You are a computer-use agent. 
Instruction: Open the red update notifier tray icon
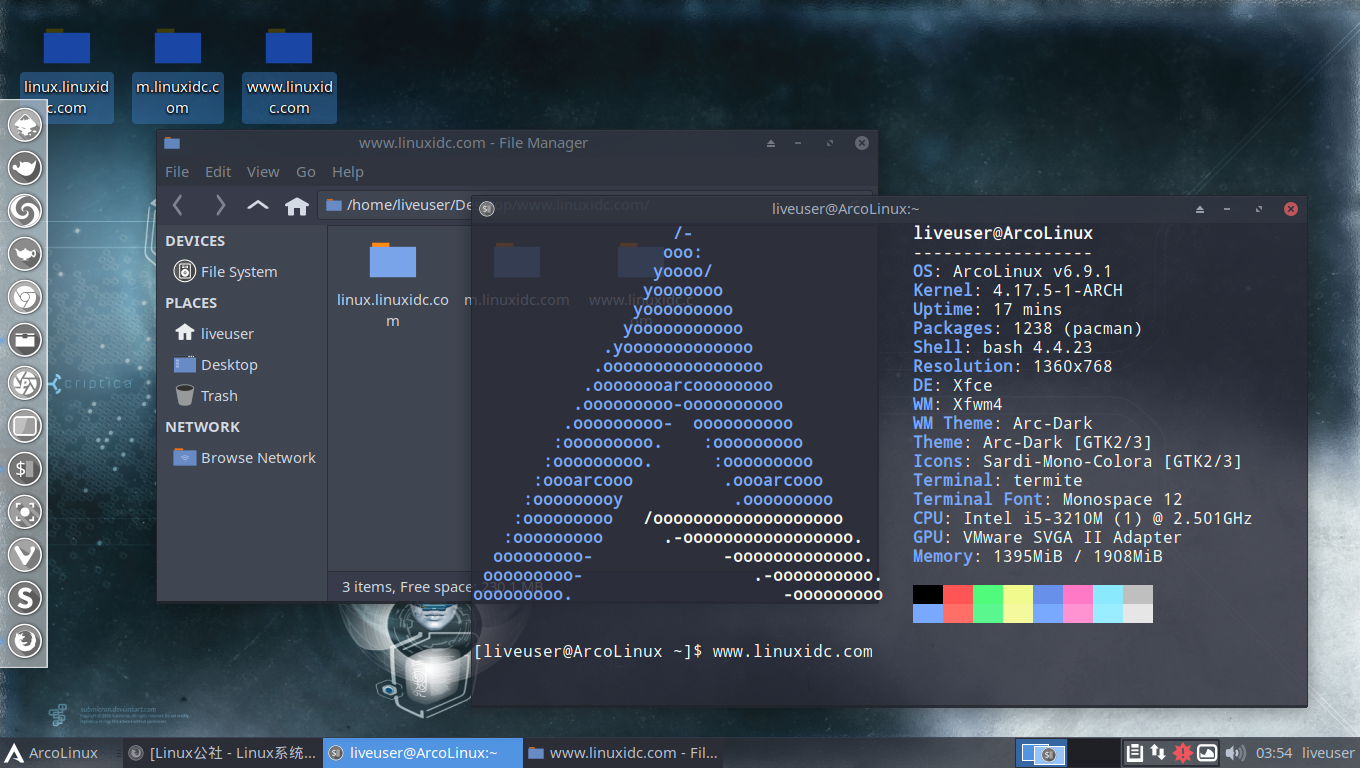pos(1183,752)
